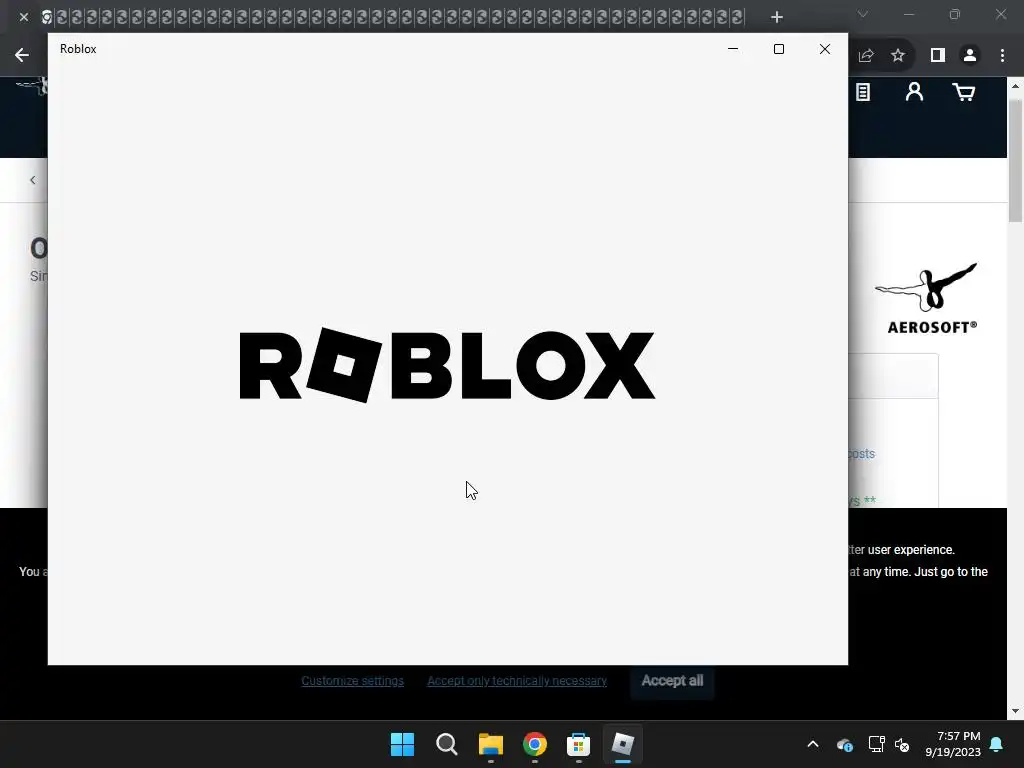Share this page in Chrome

coord(866,56)
